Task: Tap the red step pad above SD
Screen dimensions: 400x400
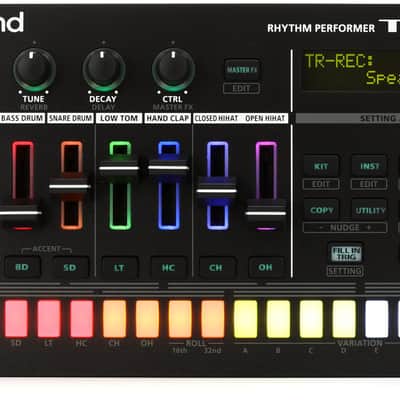Action: click(16, 318)
